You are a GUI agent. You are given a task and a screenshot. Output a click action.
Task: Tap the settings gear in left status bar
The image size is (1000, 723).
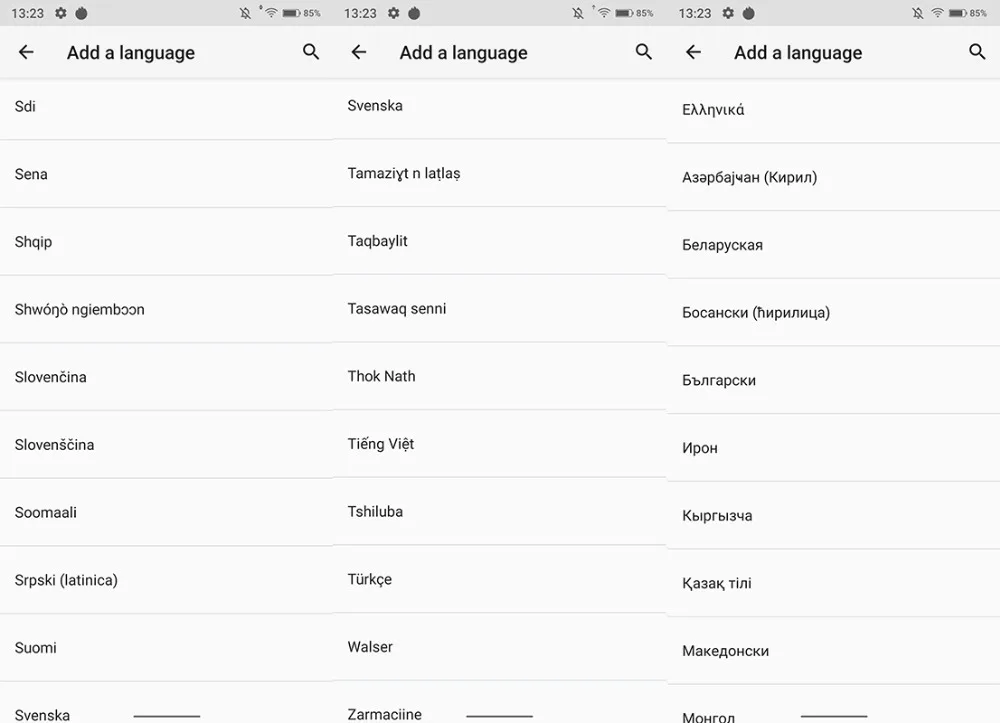[x=61, y=13]
